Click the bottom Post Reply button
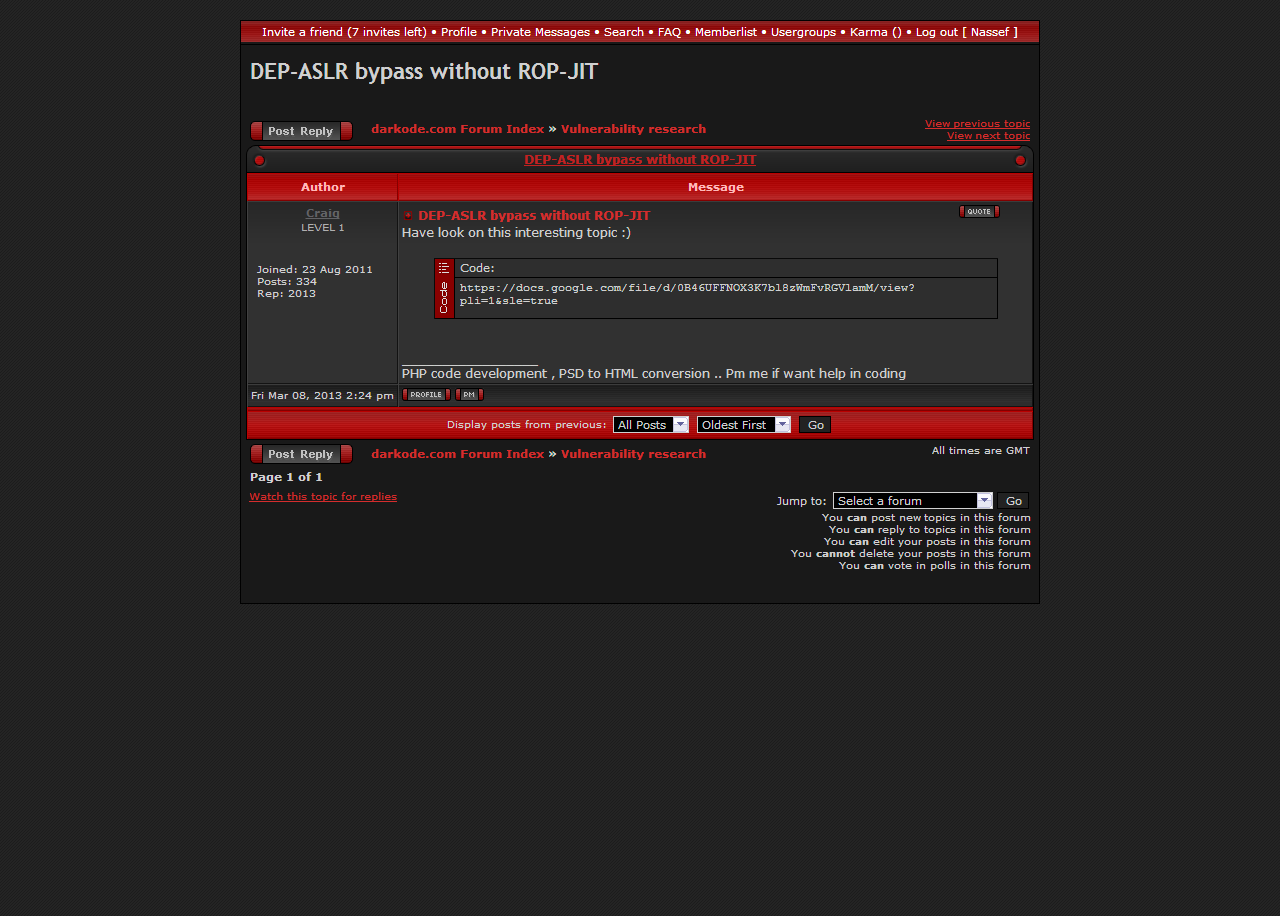 (301, 454)
